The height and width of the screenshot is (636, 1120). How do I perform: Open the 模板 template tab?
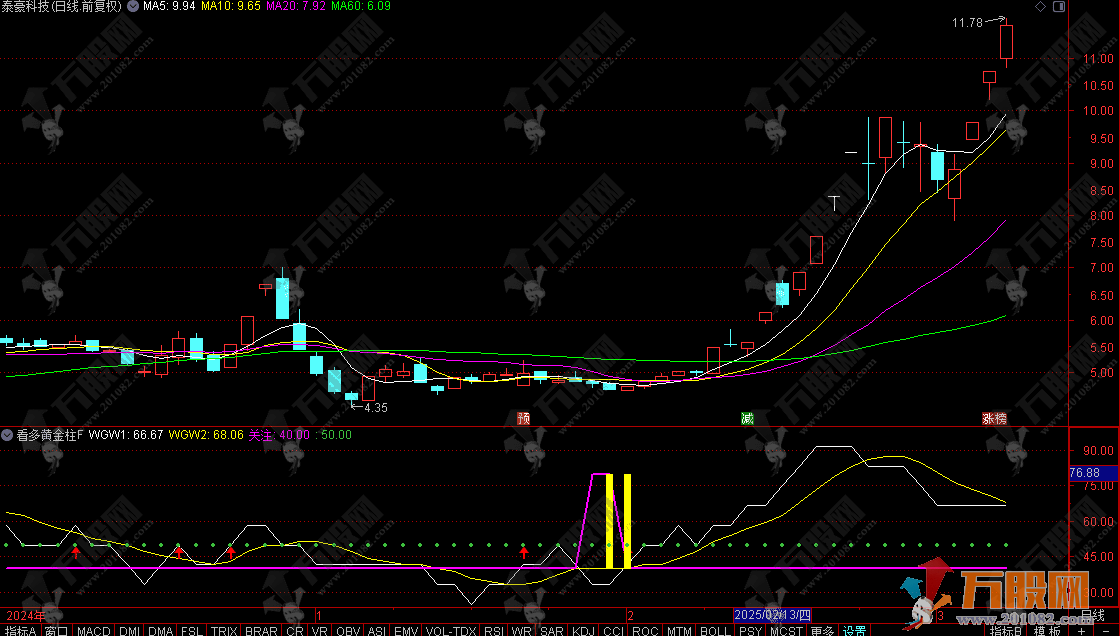click(x=1046, y=630)
